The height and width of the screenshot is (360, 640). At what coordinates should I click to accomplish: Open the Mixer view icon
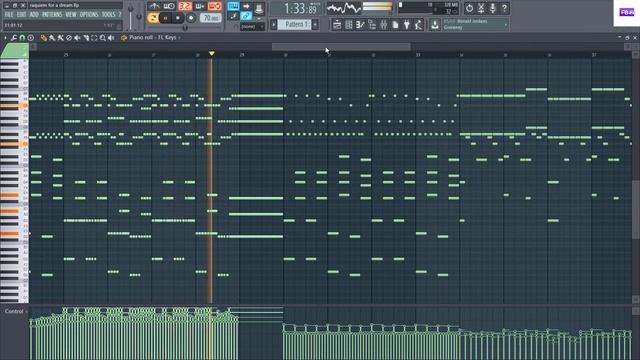[x=383, y=25]
